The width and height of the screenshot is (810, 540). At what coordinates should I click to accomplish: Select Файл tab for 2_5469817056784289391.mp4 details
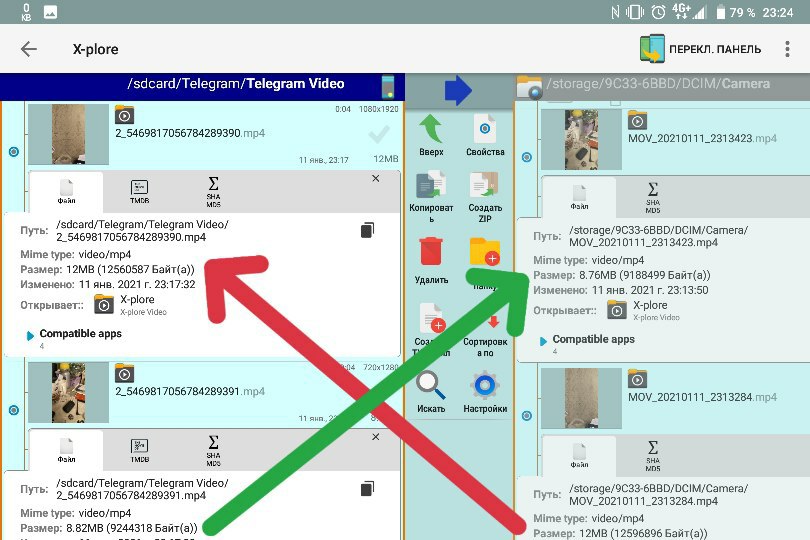tap(66, 451)
